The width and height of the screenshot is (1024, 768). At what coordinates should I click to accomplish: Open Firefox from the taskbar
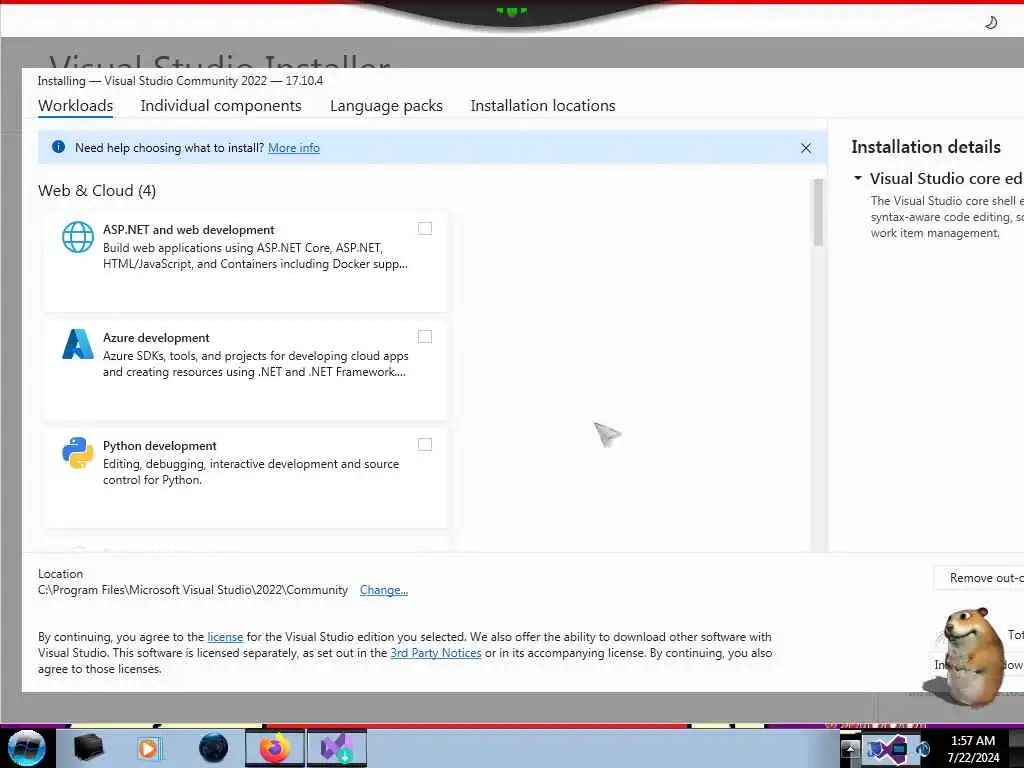275,748
